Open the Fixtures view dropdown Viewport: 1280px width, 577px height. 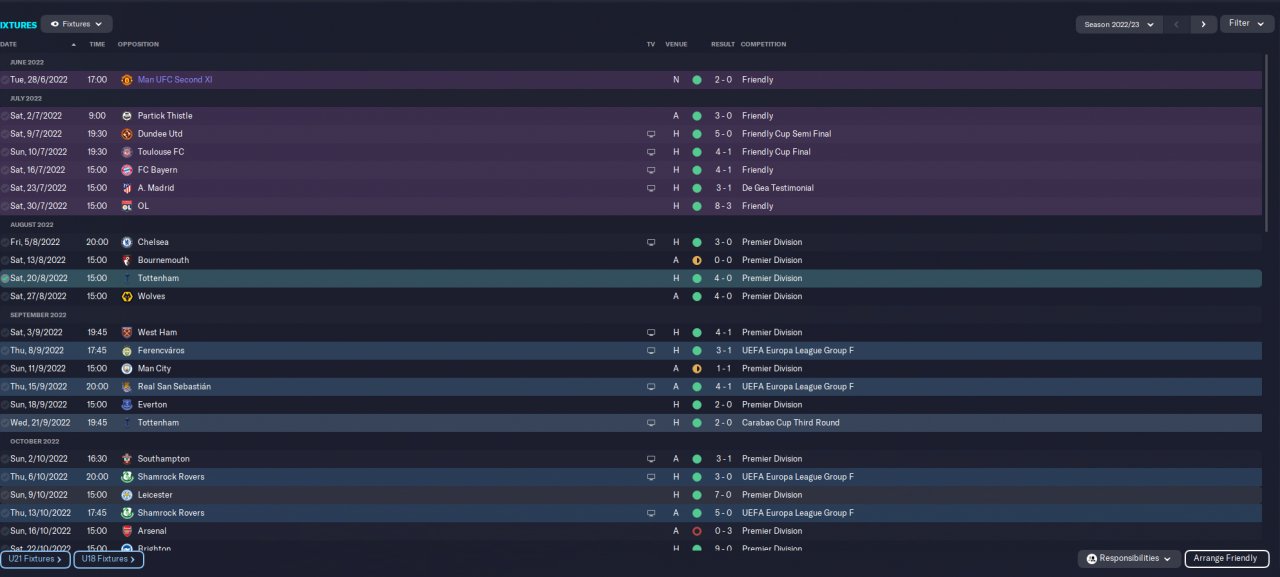(77, 23)
